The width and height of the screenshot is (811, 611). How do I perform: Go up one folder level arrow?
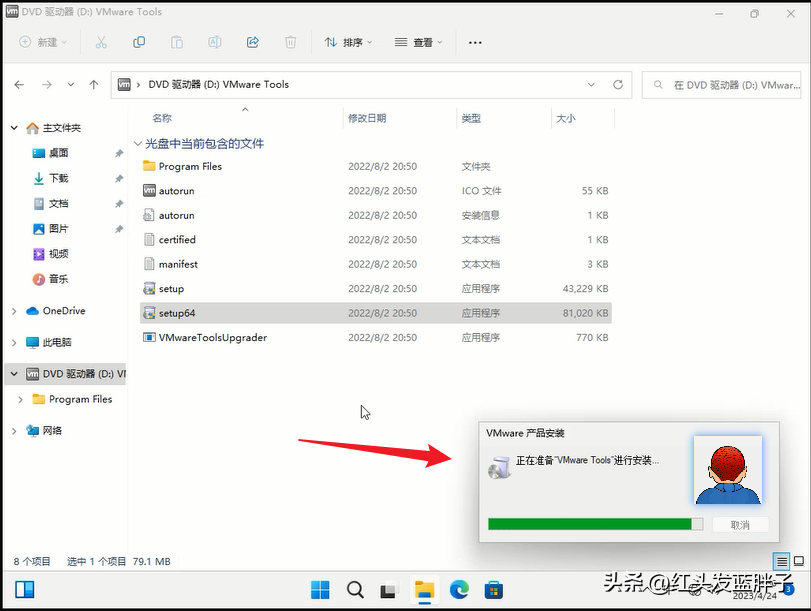[94, 84]
